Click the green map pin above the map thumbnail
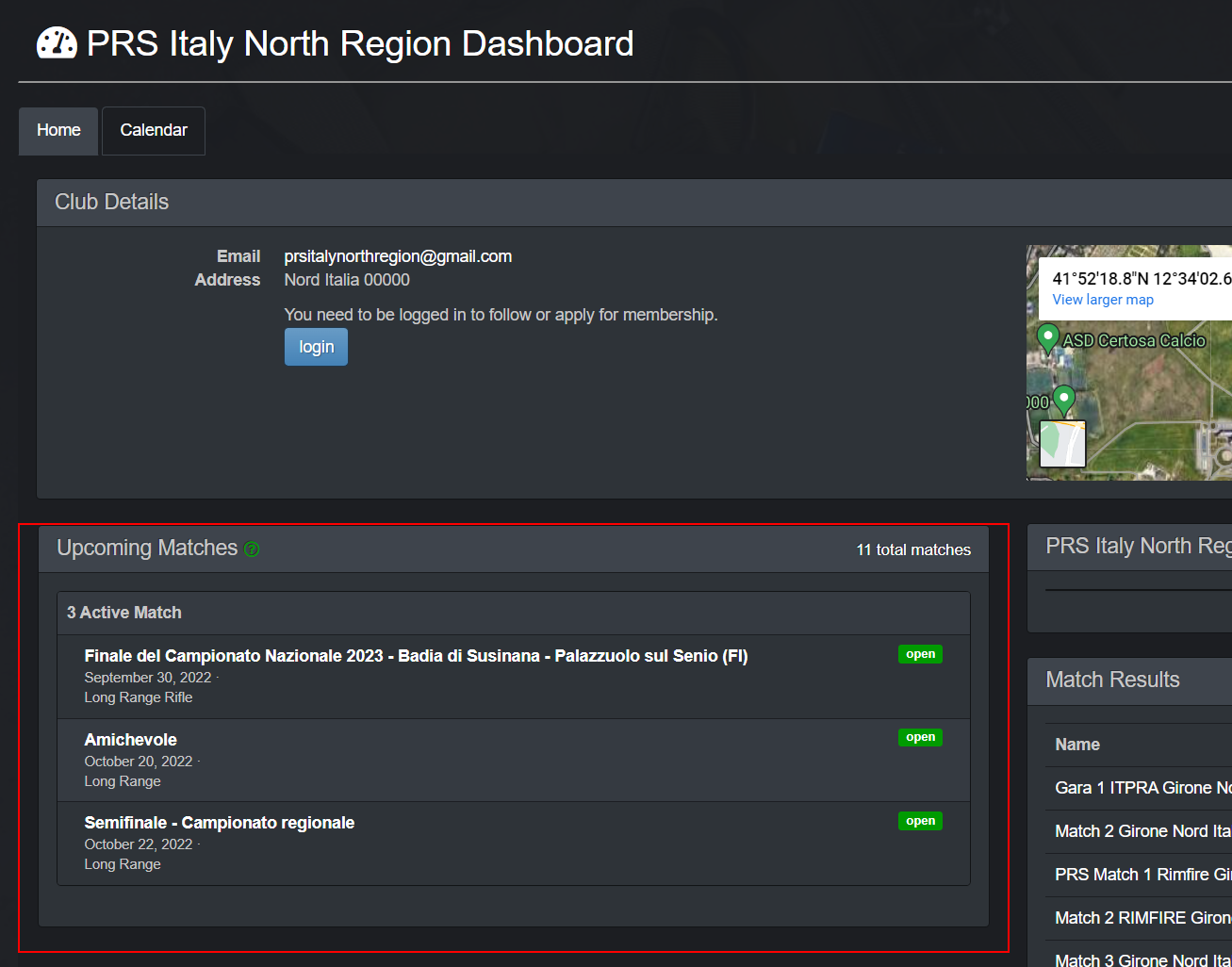The width and height of the screenshot is (1232, 967). 1064,400
